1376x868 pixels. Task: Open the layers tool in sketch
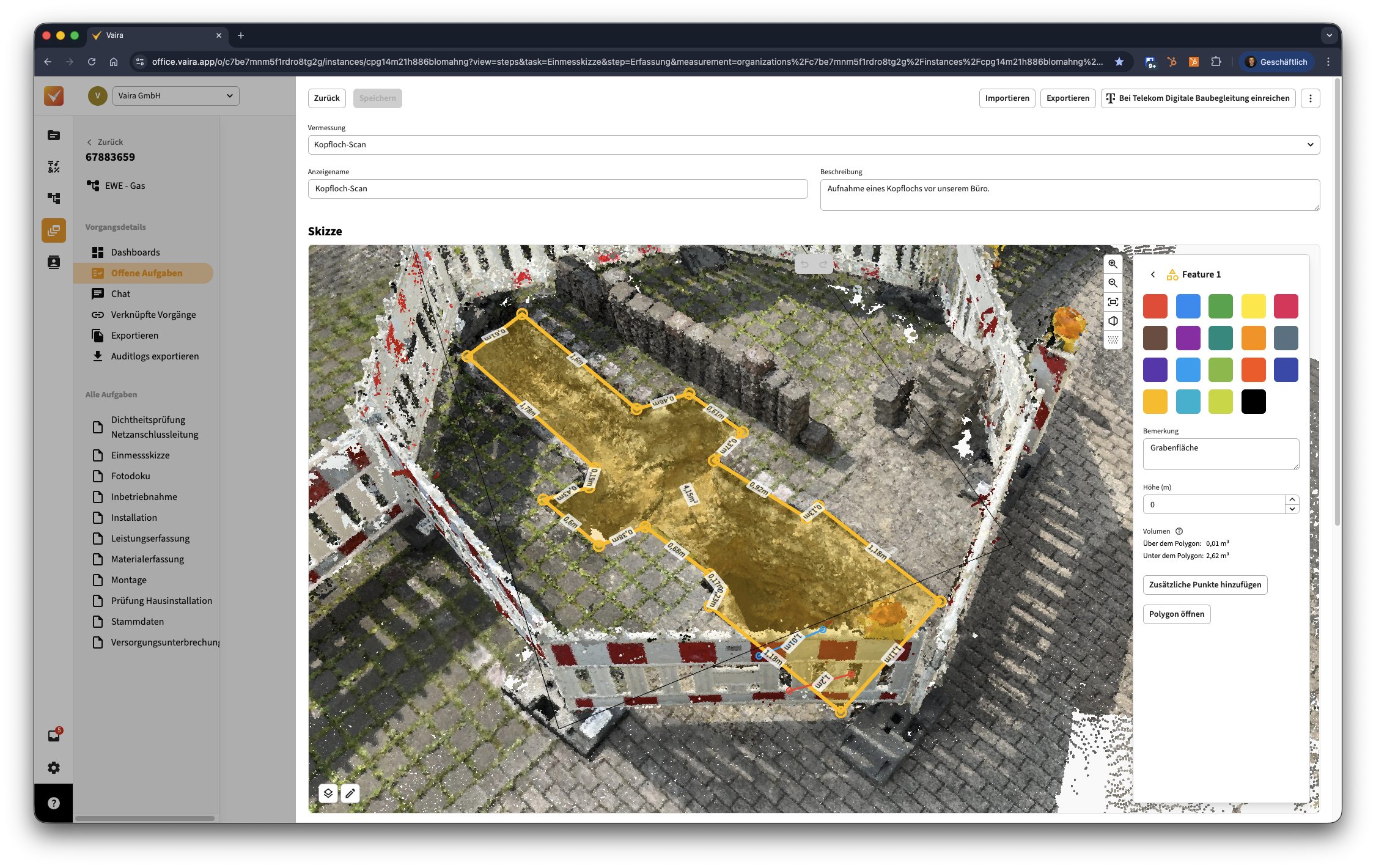[x=328, y=793]
